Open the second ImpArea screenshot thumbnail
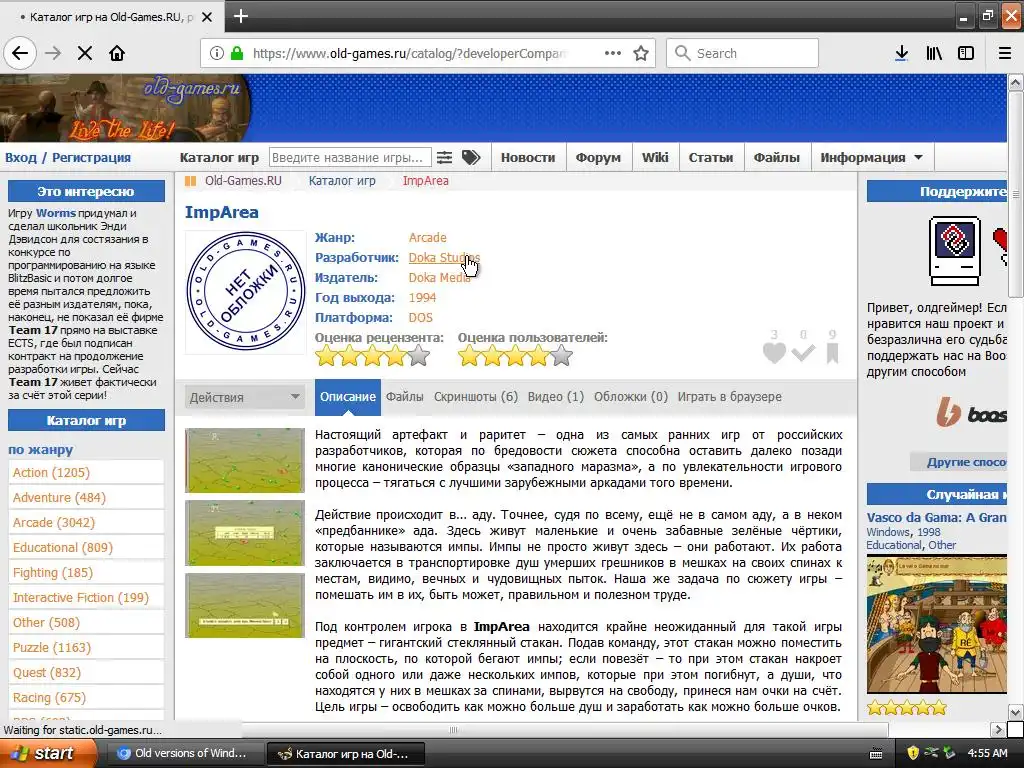The height and width of the screenshot is (768, 1024). pyautogui.click(x=245, y=533)
